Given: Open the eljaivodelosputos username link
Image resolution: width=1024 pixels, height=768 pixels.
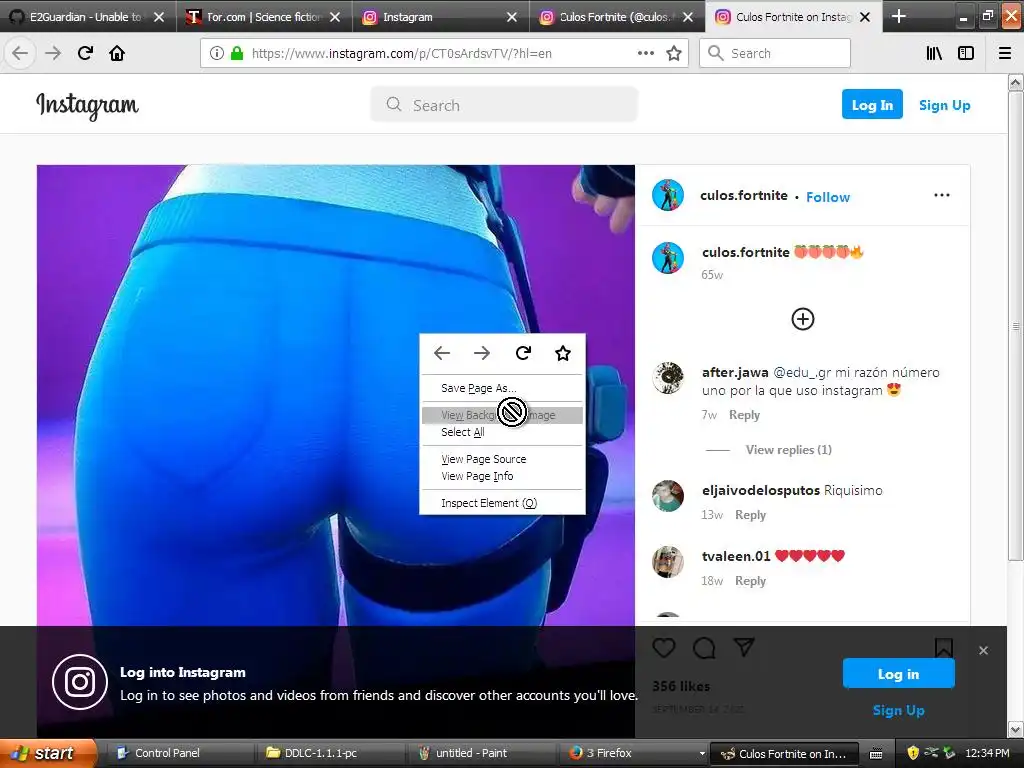Looking at the screenshot, I should pyautogui.click(x=760, y=490).
